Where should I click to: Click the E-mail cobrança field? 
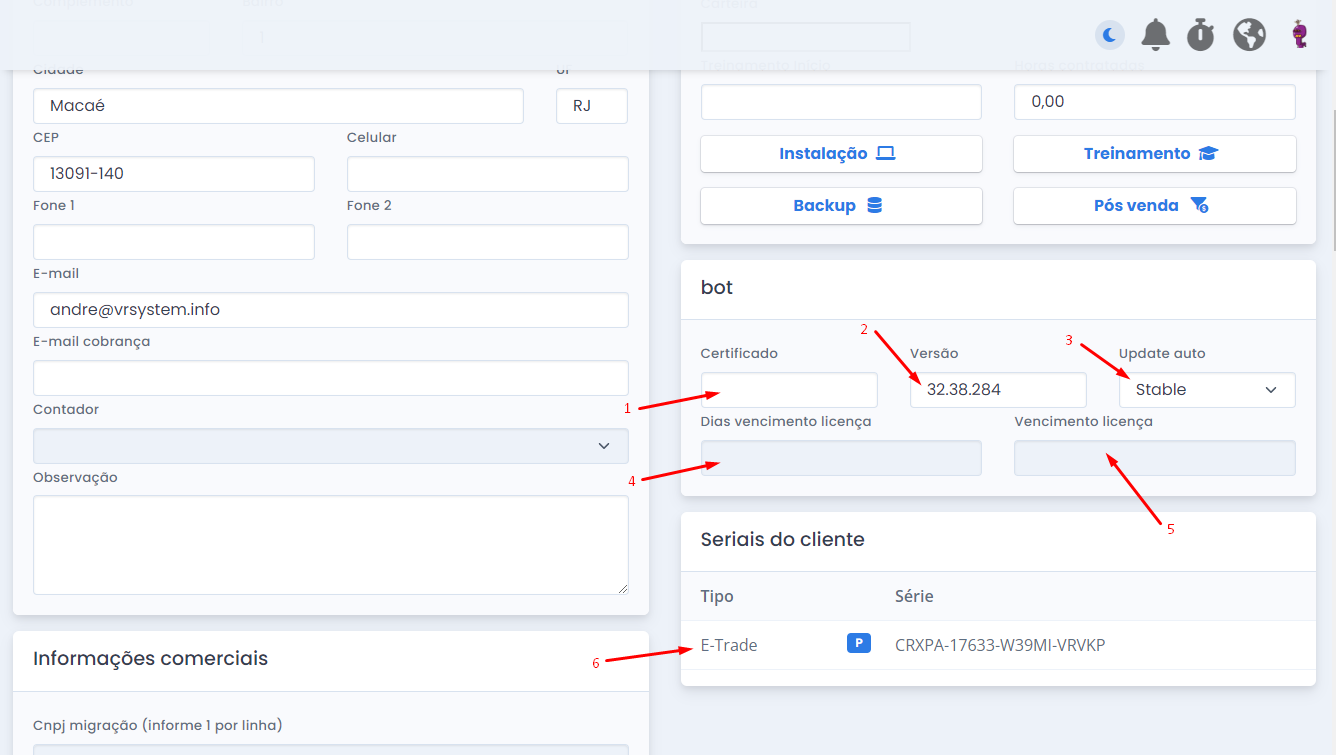tap(330, 378)
